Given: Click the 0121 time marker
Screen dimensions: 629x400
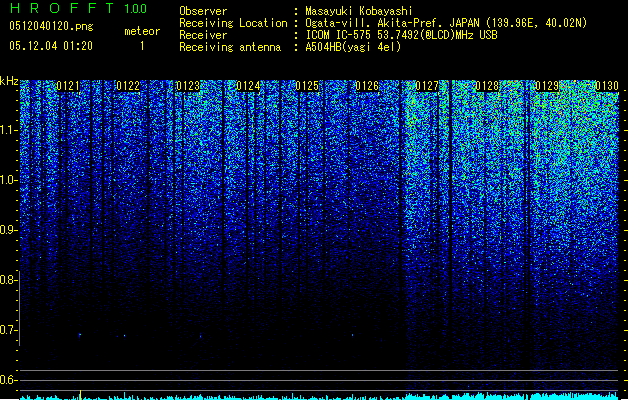Looking at the screenshot, I should tap(68, 86).
